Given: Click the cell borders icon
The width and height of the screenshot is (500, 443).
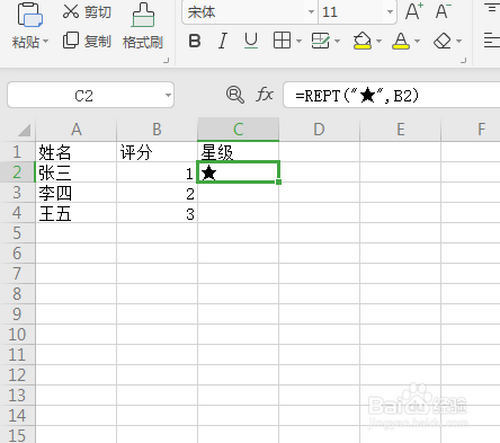Looking at the screenshot, I should (x=282, y=41).
